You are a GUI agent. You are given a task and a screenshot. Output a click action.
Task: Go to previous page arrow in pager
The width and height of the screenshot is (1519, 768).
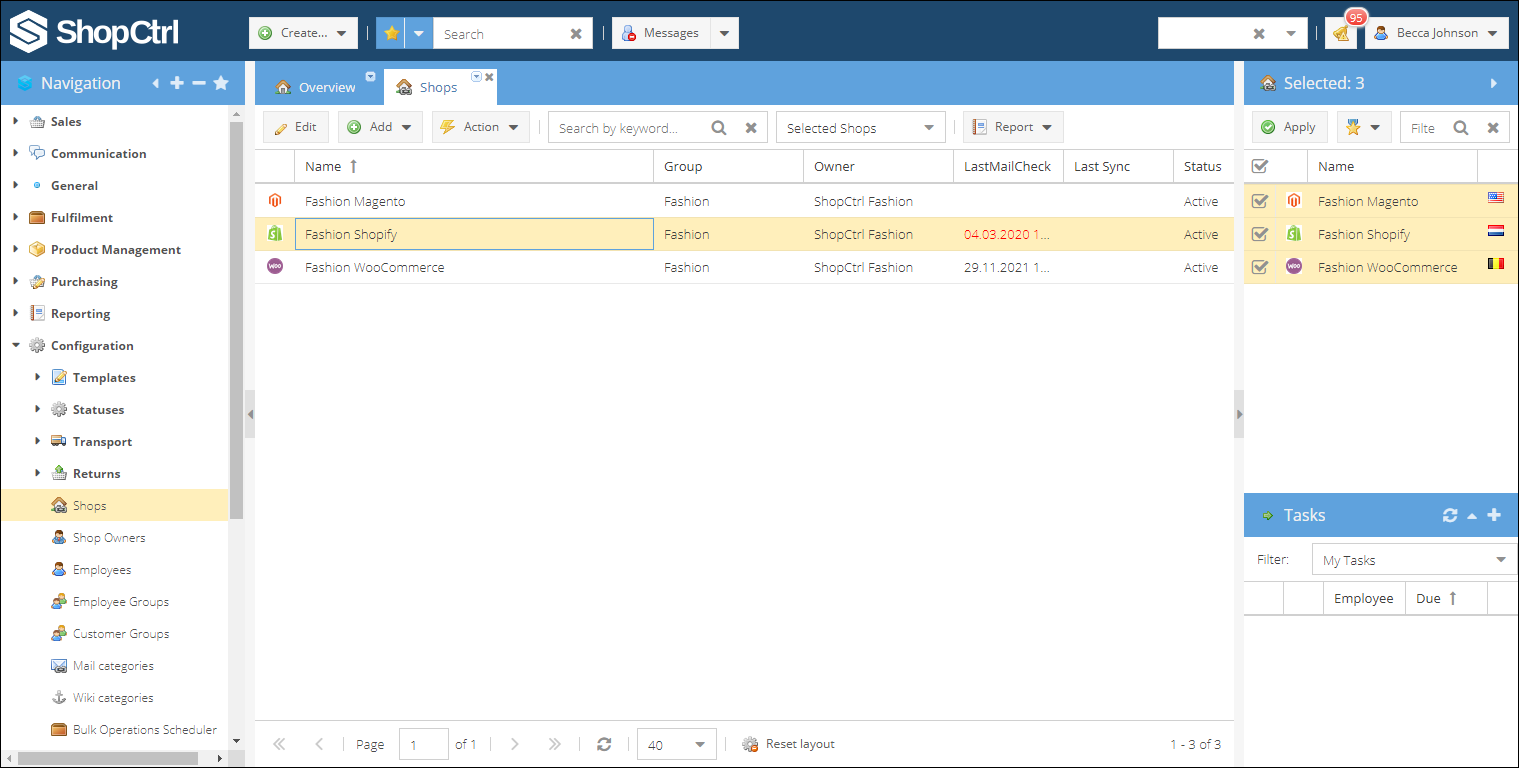point(319,744)
